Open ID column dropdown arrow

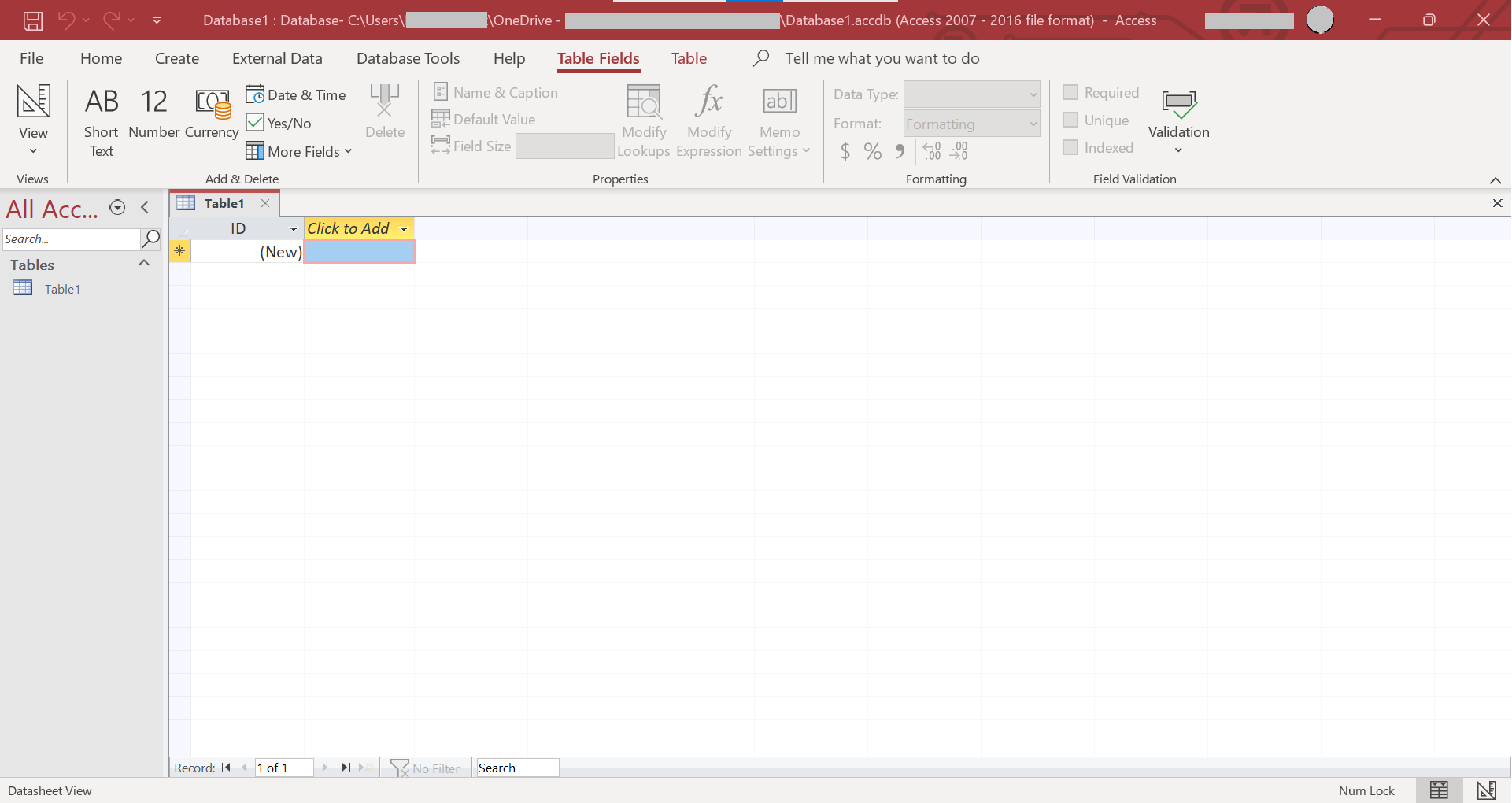point(294,229)
